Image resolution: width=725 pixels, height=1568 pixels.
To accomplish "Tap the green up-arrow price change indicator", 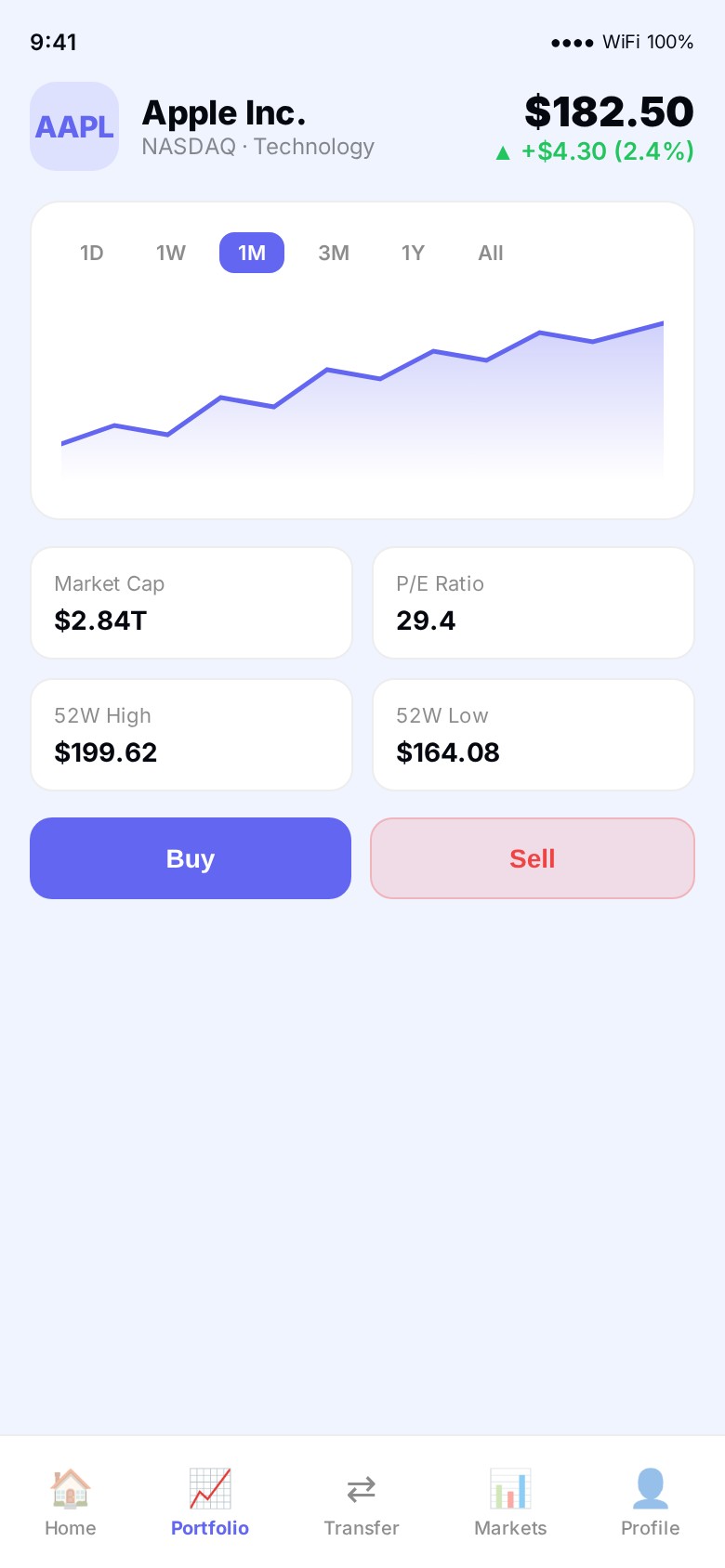I will tap(503, 153).
